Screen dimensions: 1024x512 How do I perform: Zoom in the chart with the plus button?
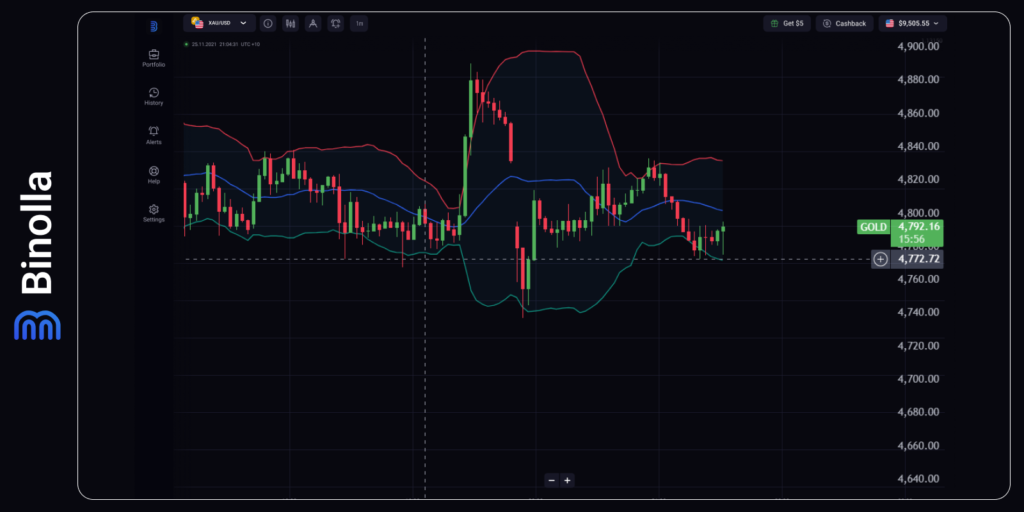pyautogui.click(x=568, y=480)
